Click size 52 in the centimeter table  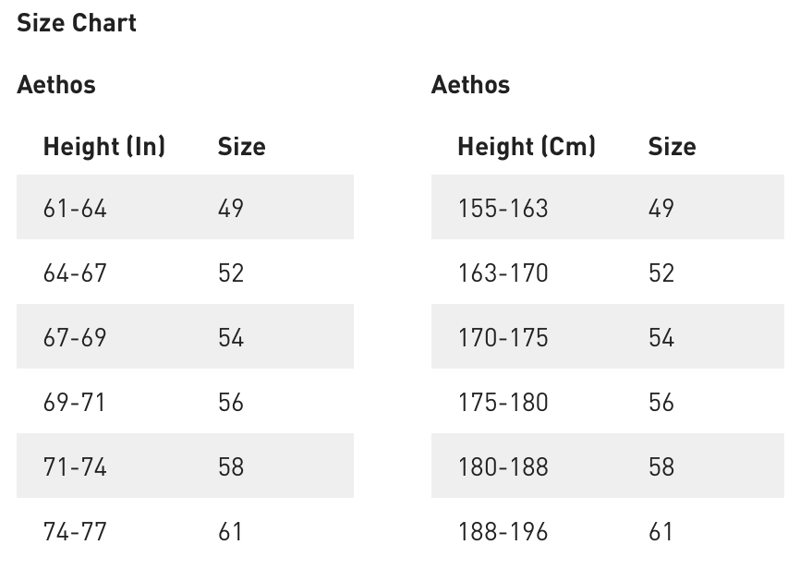tap(662, 273)
